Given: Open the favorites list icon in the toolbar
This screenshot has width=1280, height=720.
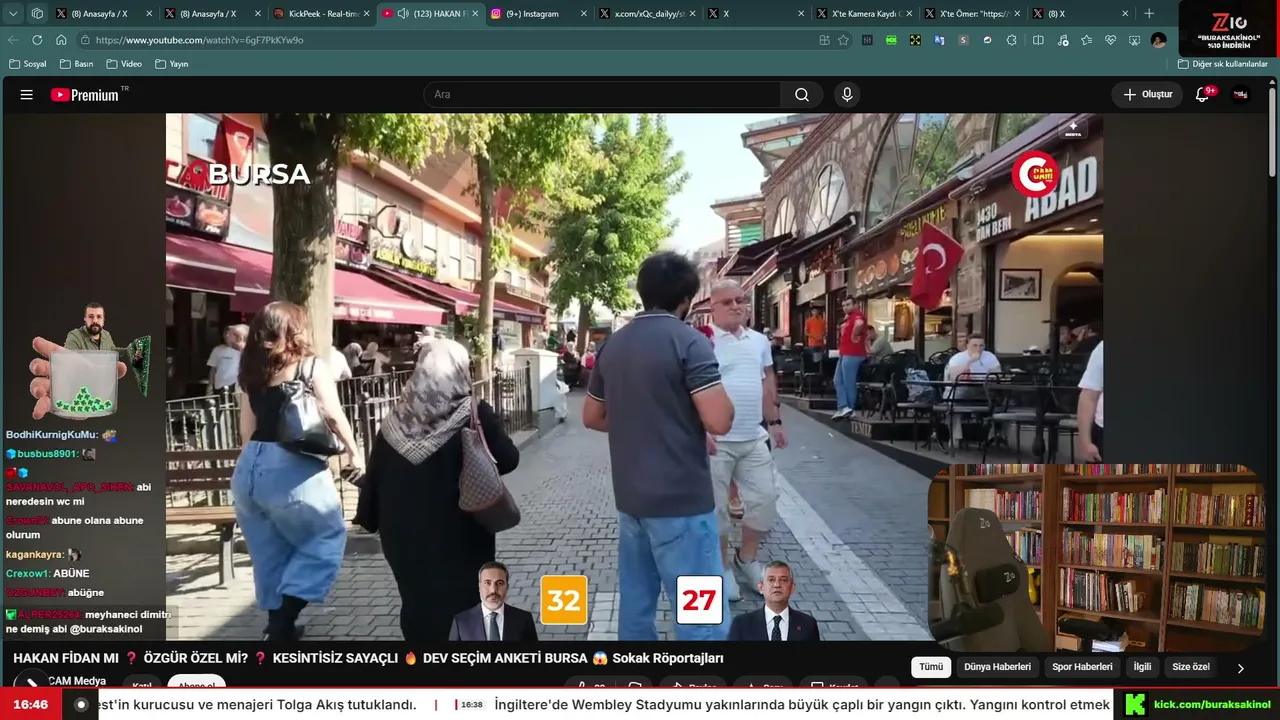Looking at the screenshot, I should pos(1086,40).
